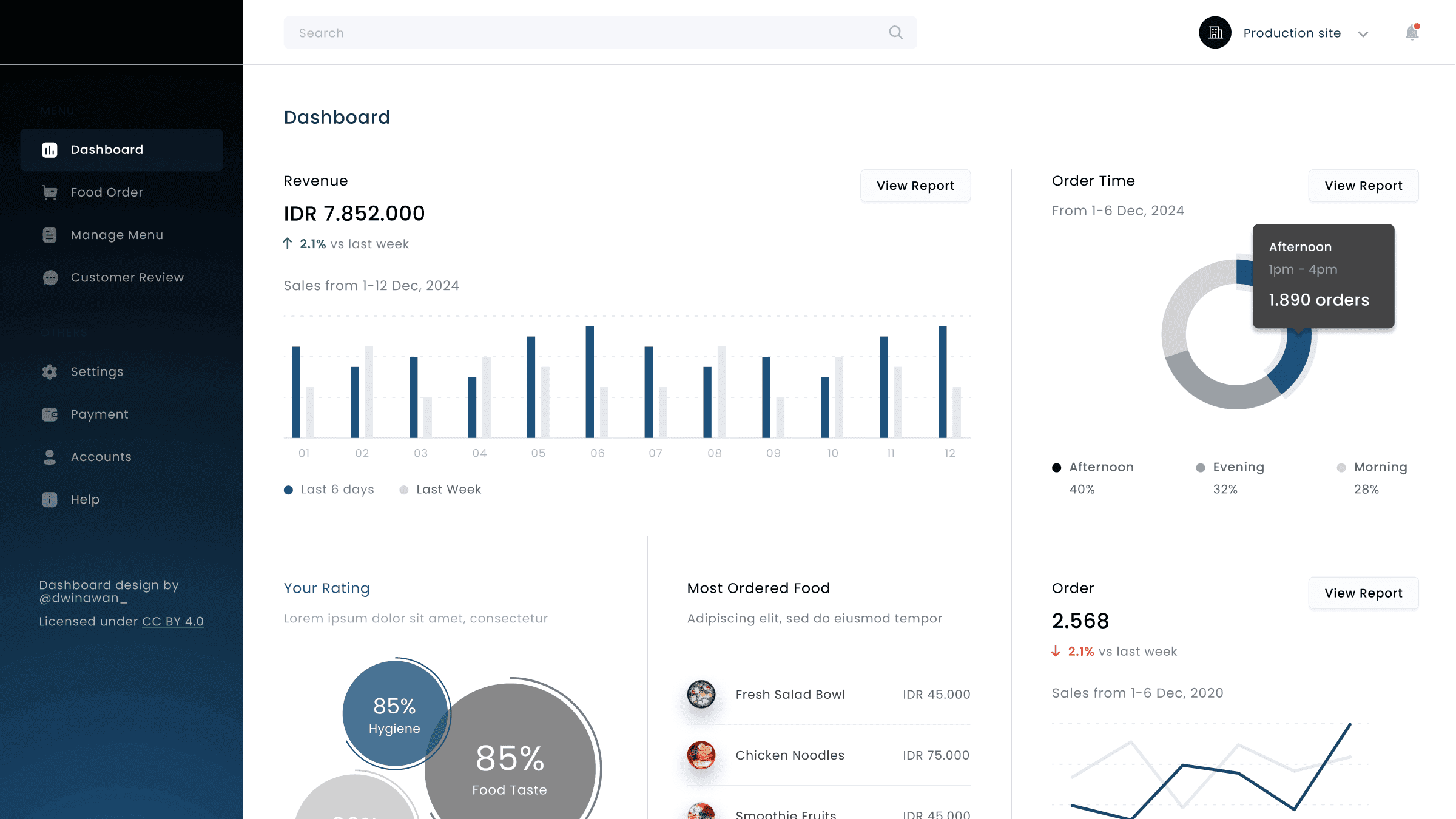Expand the Production site dropdown chevron

click(x=1363, y=34)
